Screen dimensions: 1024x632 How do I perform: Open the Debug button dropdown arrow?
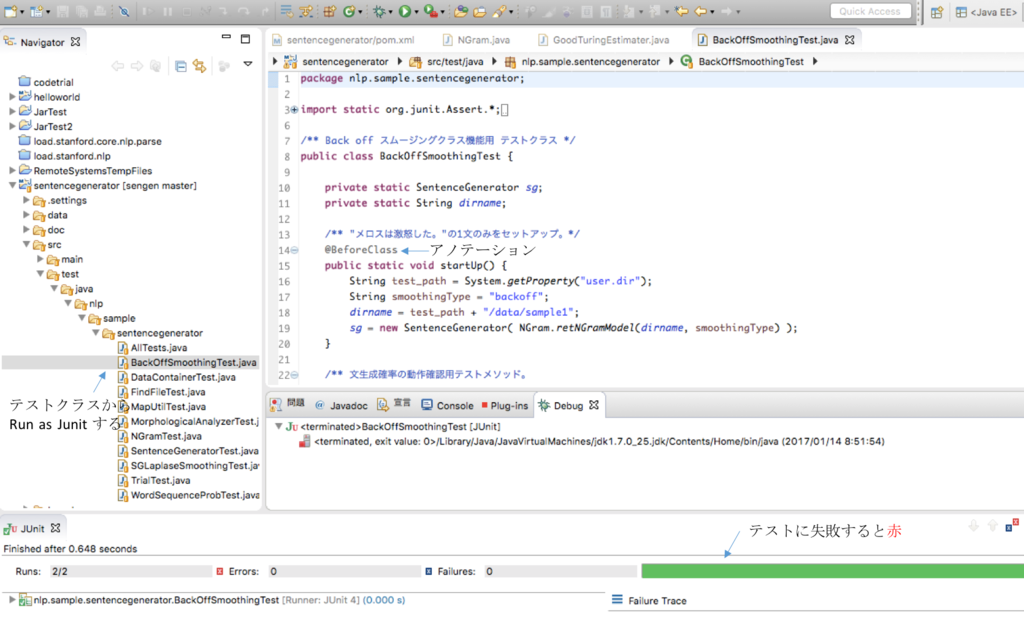tap(391, 12)
